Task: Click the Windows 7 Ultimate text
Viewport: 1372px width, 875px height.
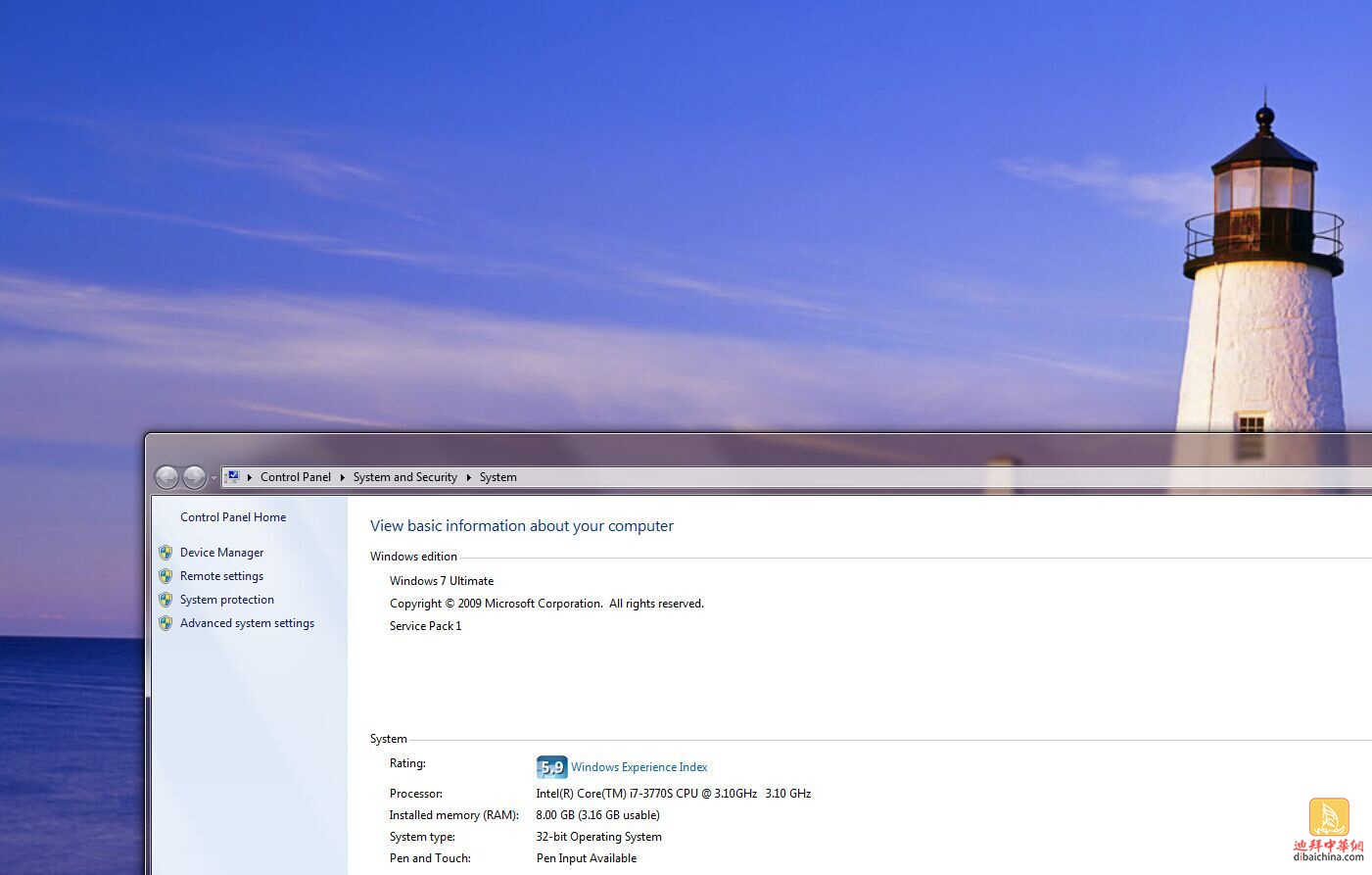Action: tap(442, 581)
